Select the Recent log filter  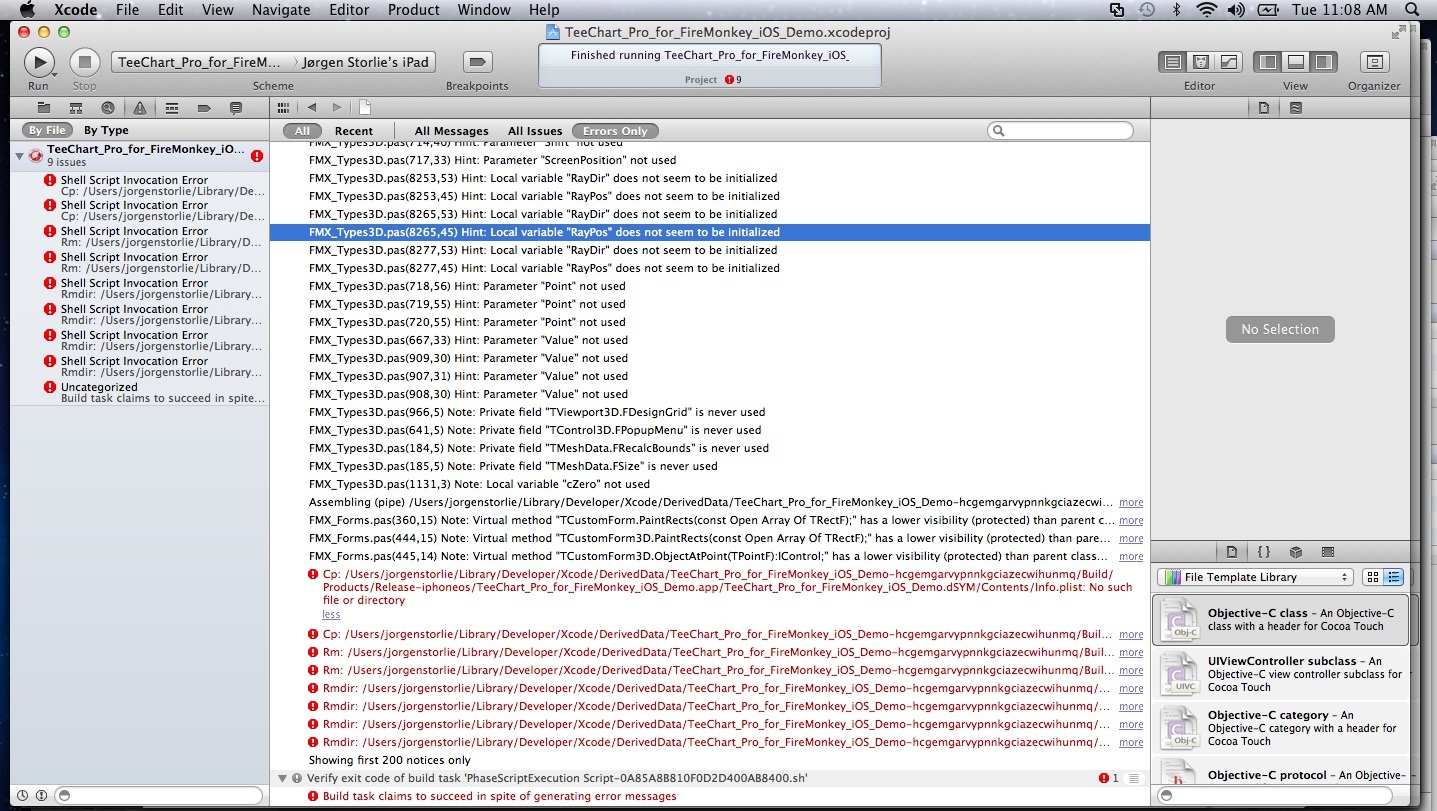tap(354, 131)
